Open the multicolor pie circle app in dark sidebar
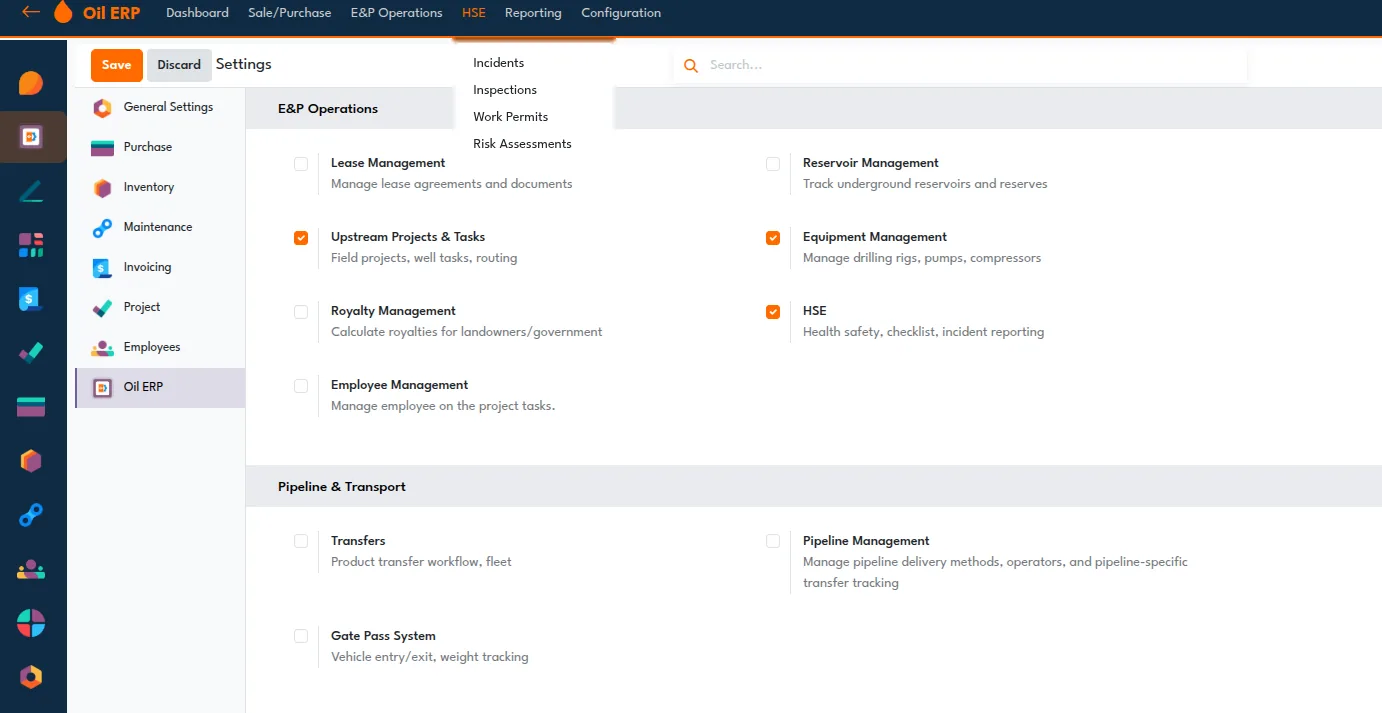Viewport: 1382px width, 713px height. click(31, 623)
